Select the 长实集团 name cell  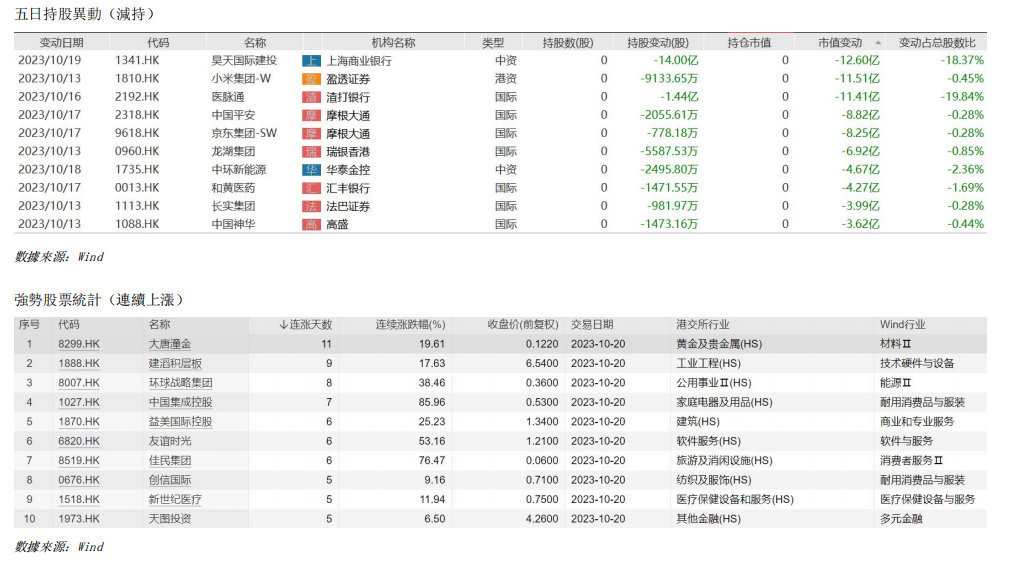(x=234, y=206)
